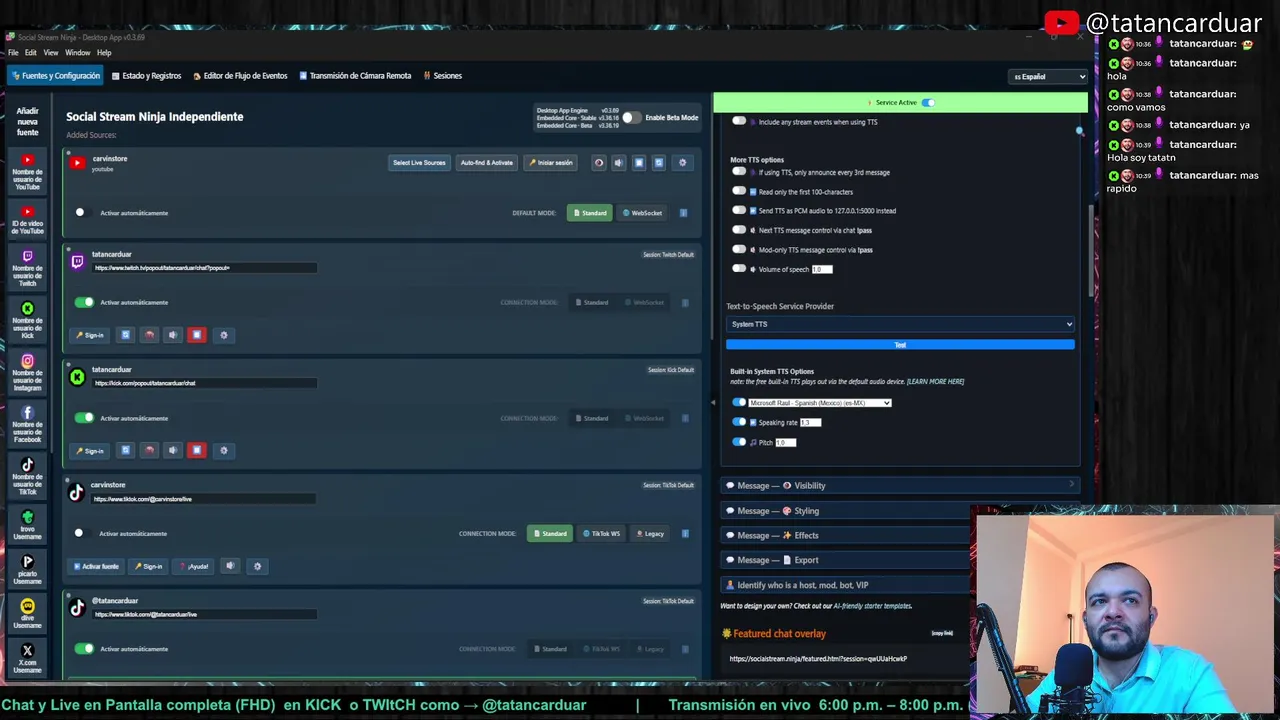
Task: Open the Edit menu
Action: click(31, 52)
